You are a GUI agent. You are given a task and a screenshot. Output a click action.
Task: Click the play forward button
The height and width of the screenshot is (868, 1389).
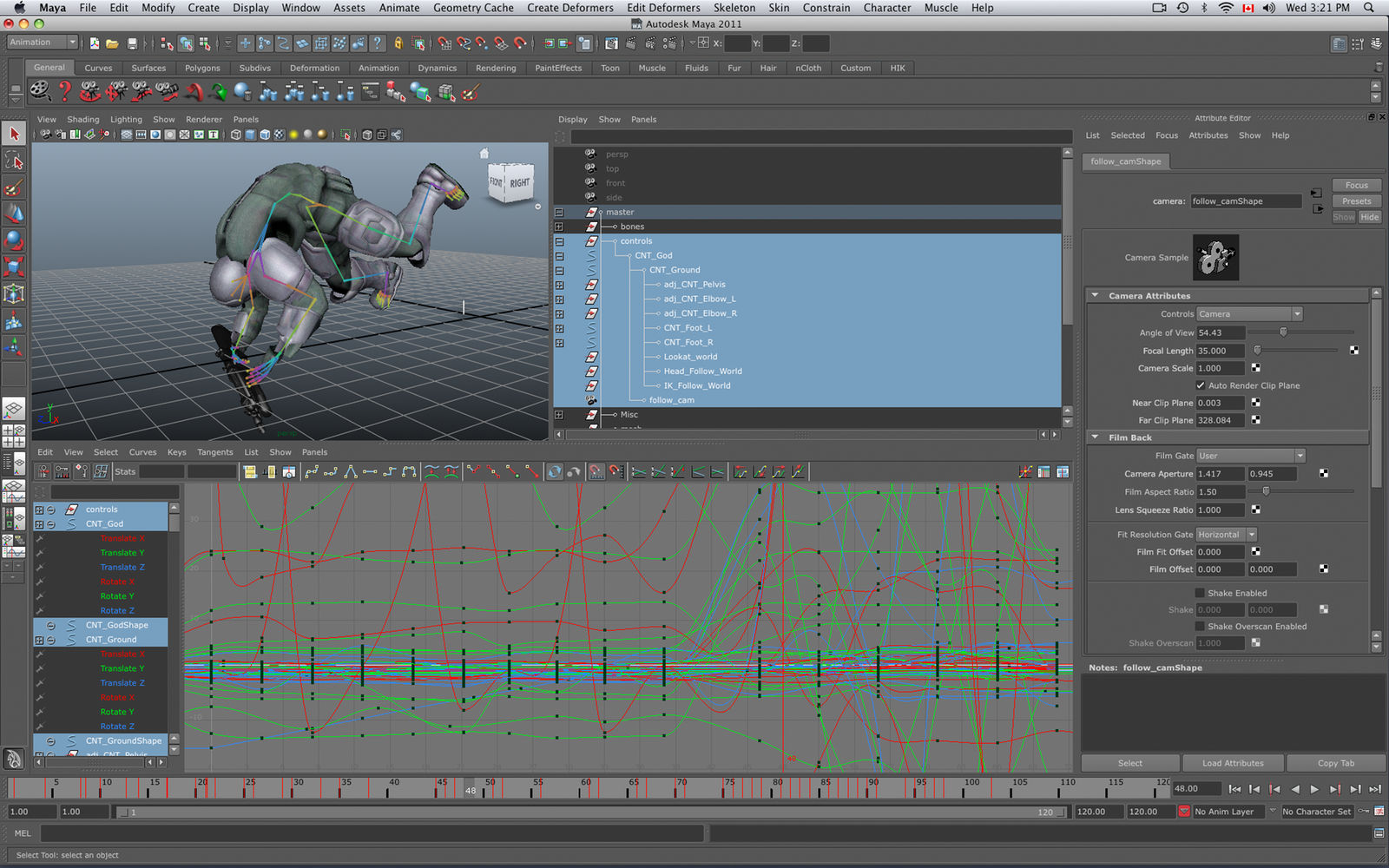tap(1314, 789)
